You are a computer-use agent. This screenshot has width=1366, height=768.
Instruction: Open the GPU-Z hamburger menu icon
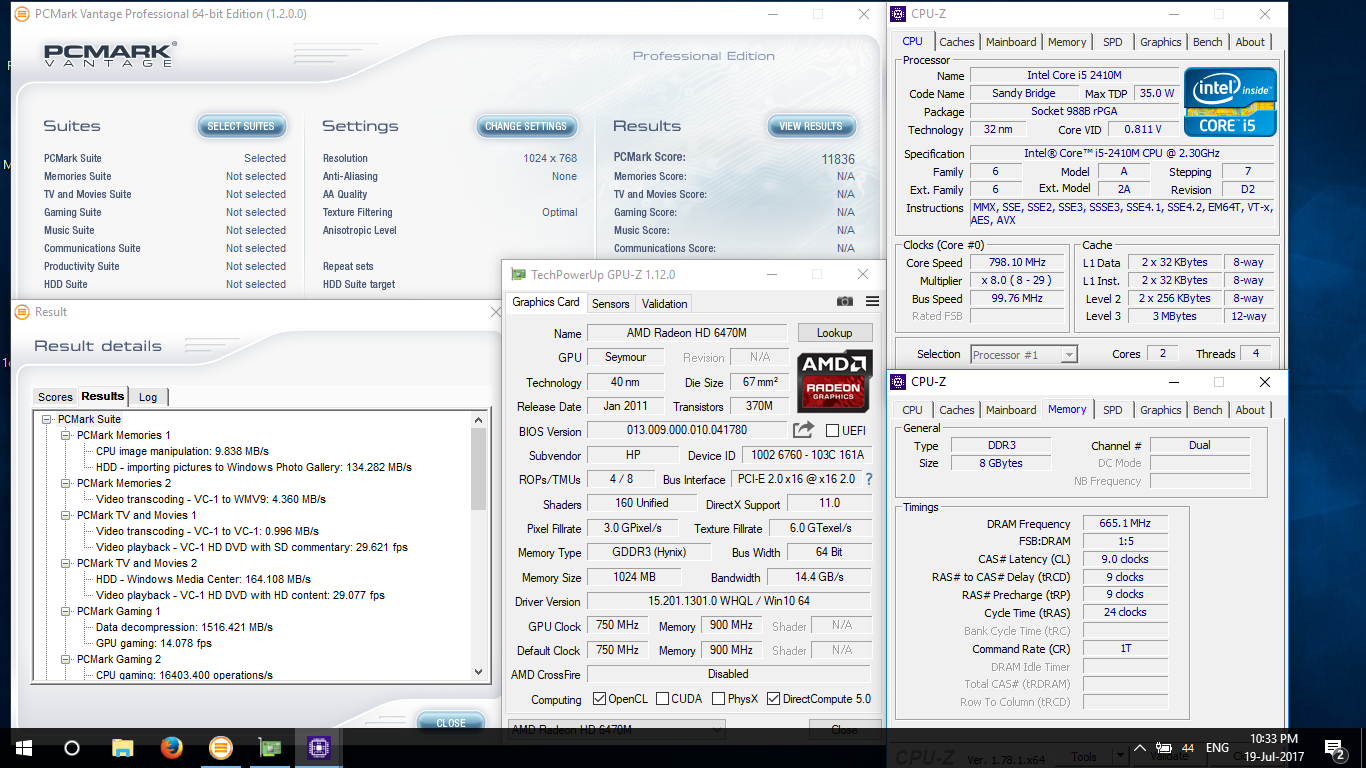tap(872, 302)
